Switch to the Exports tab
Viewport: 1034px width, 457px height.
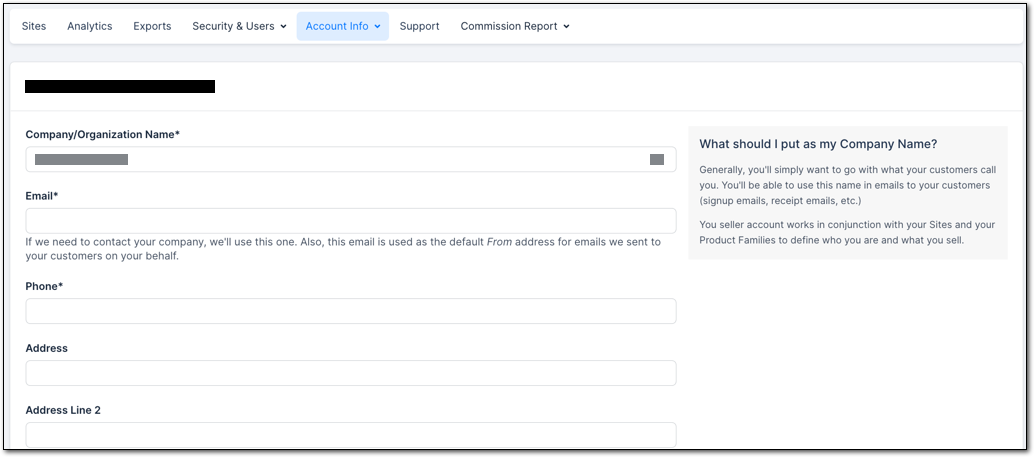point(152,26)
